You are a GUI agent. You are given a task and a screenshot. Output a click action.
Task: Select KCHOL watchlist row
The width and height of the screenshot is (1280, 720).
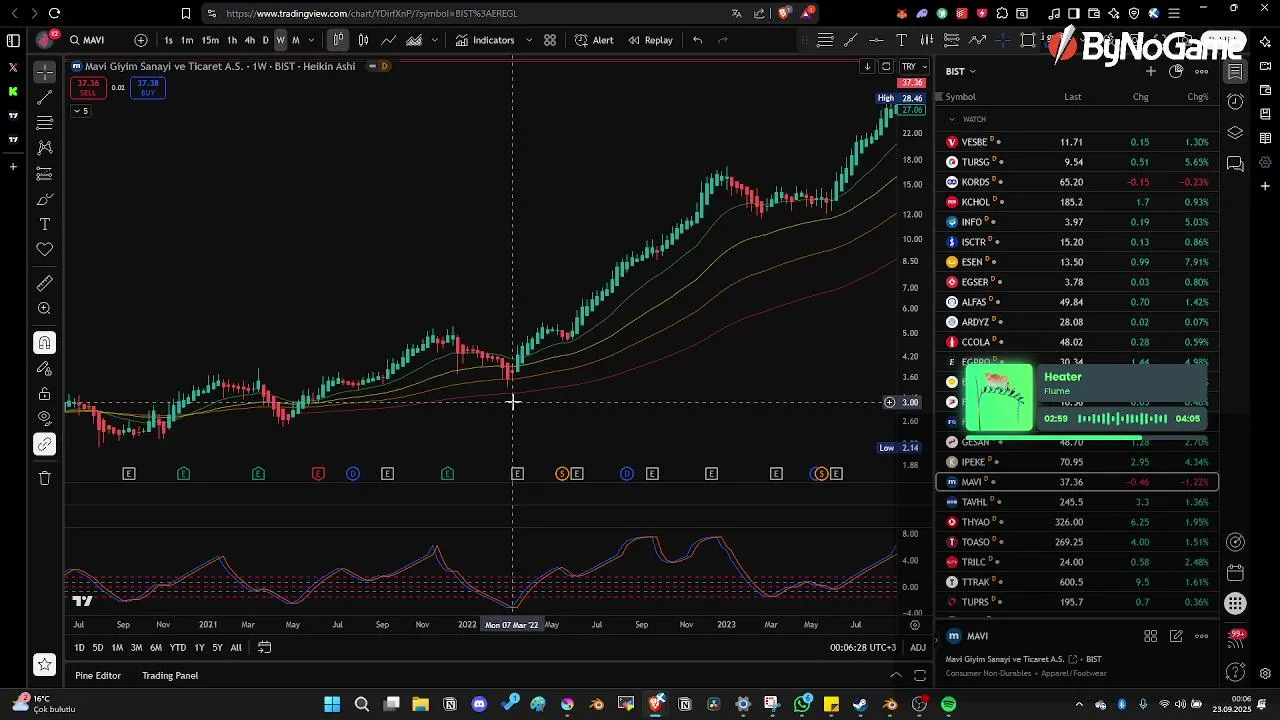(x=1077, y=202)
